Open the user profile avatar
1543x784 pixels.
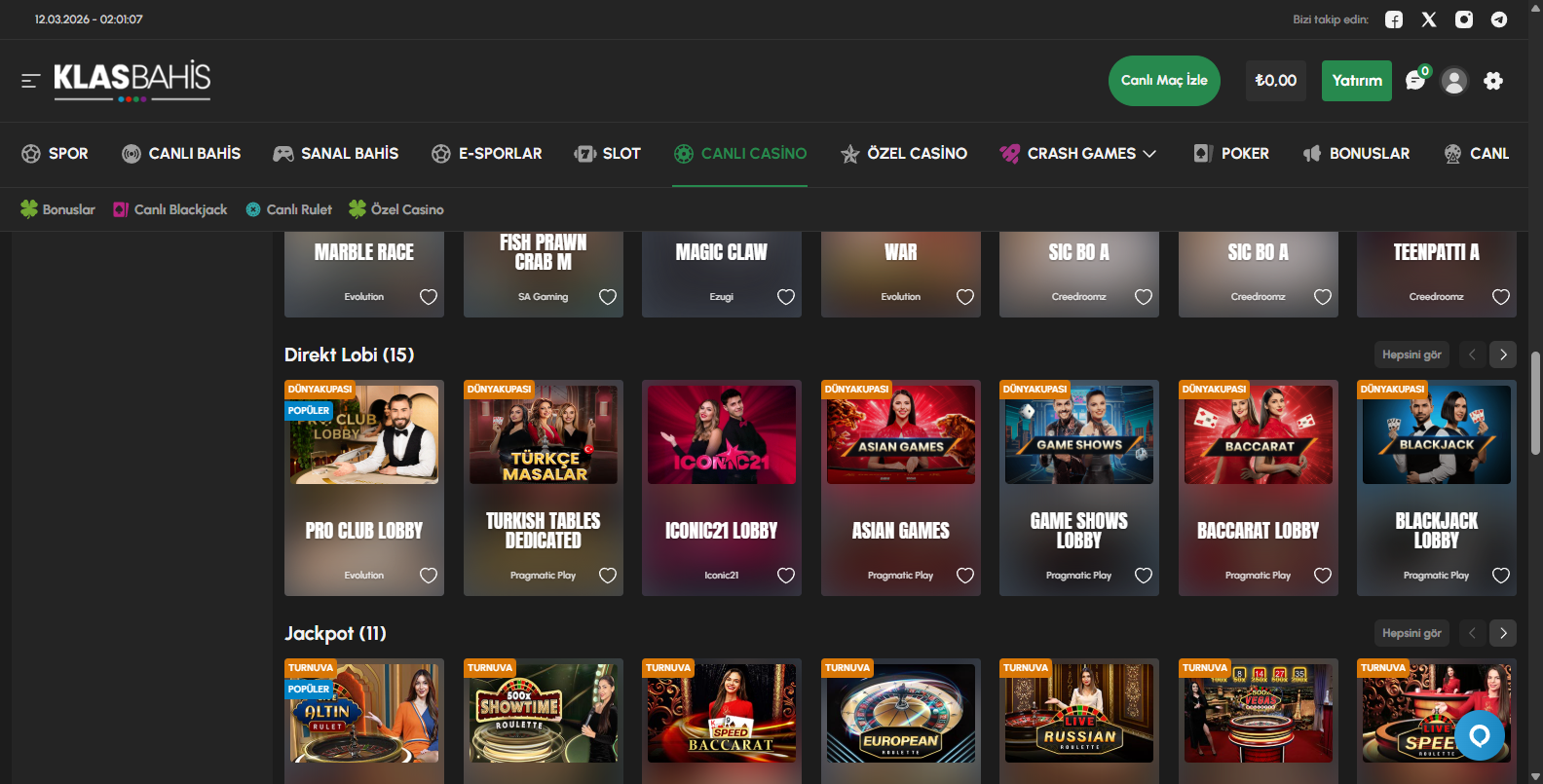click(1454, 81)
